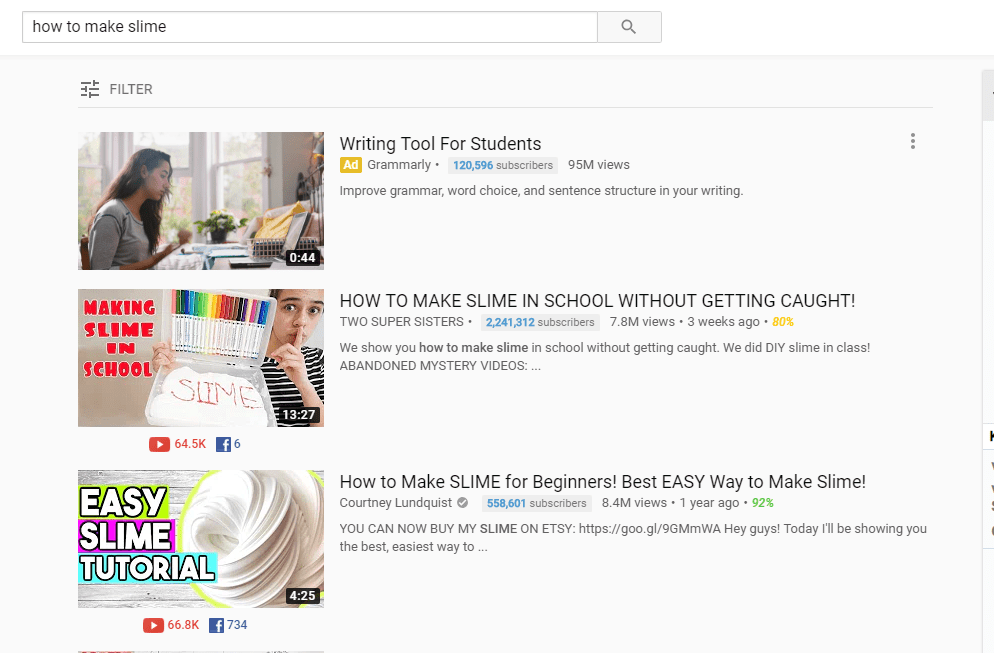994x653 pixels.
Task: Click the magnifying glass search button
Action: [x=629, y=27]
